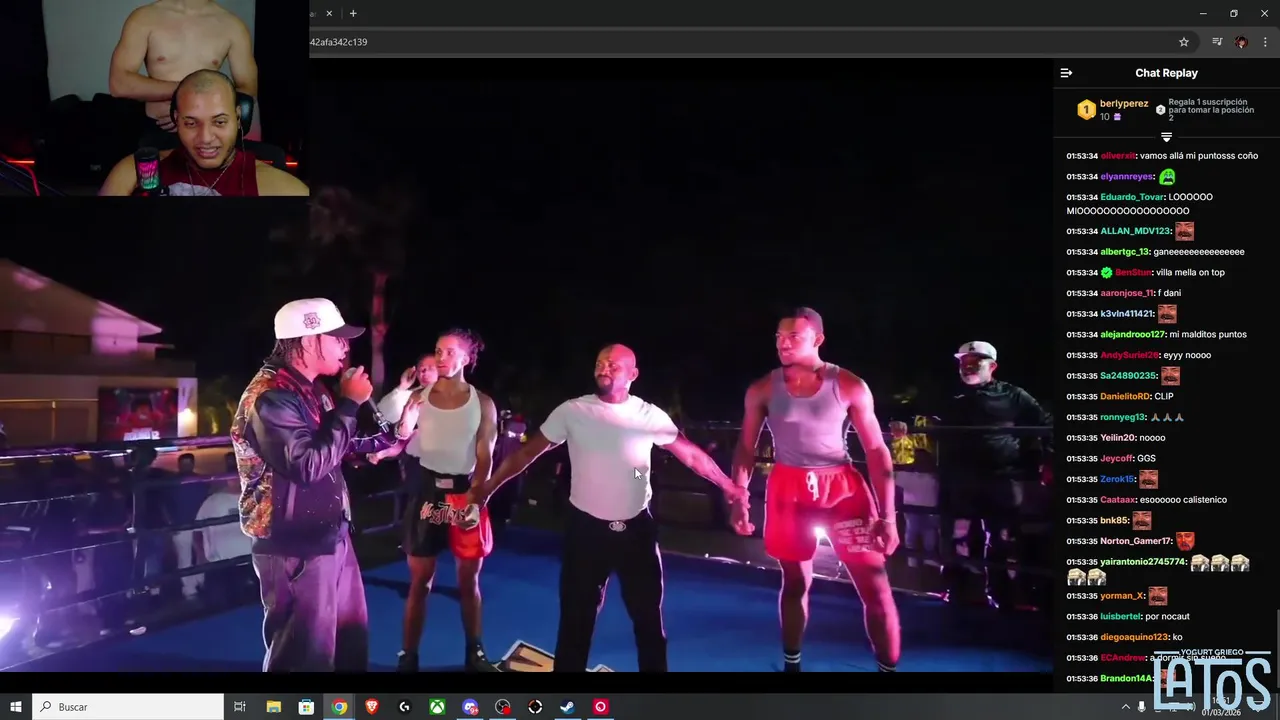Image resolution: width=1280 pixels, height=720 pixels.
Task: Open Task View on taskbar
Action: (240, 707)
